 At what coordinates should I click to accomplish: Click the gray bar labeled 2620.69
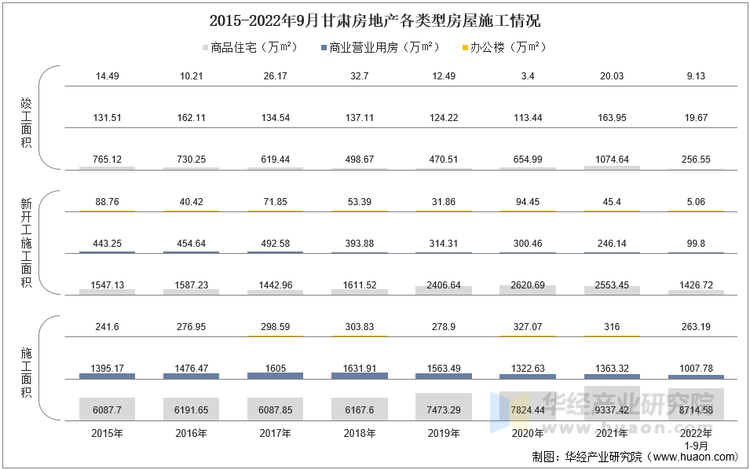[x=528, y=290]
